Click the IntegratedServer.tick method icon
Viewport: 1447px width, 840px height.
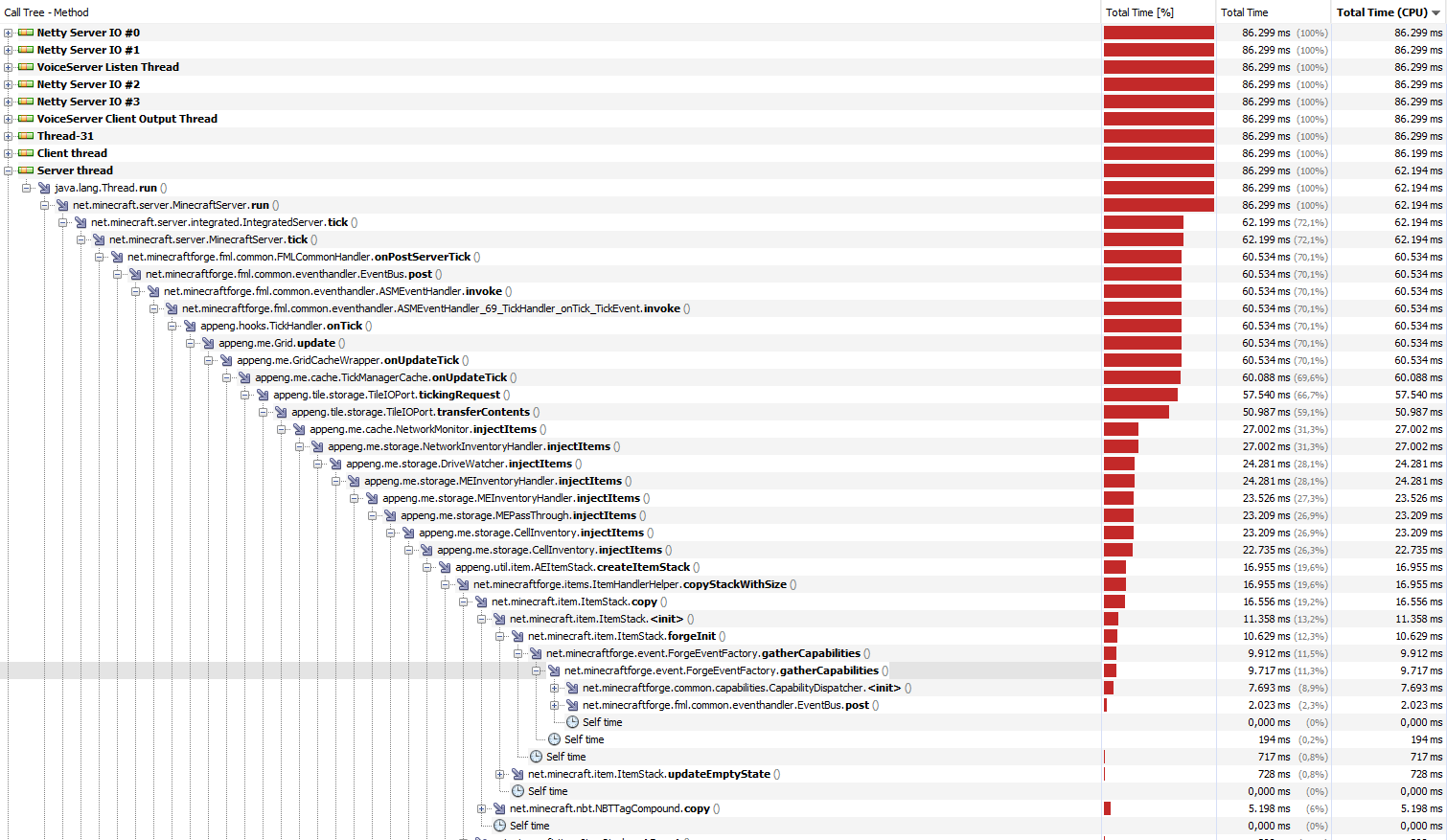tap(80, 222)
